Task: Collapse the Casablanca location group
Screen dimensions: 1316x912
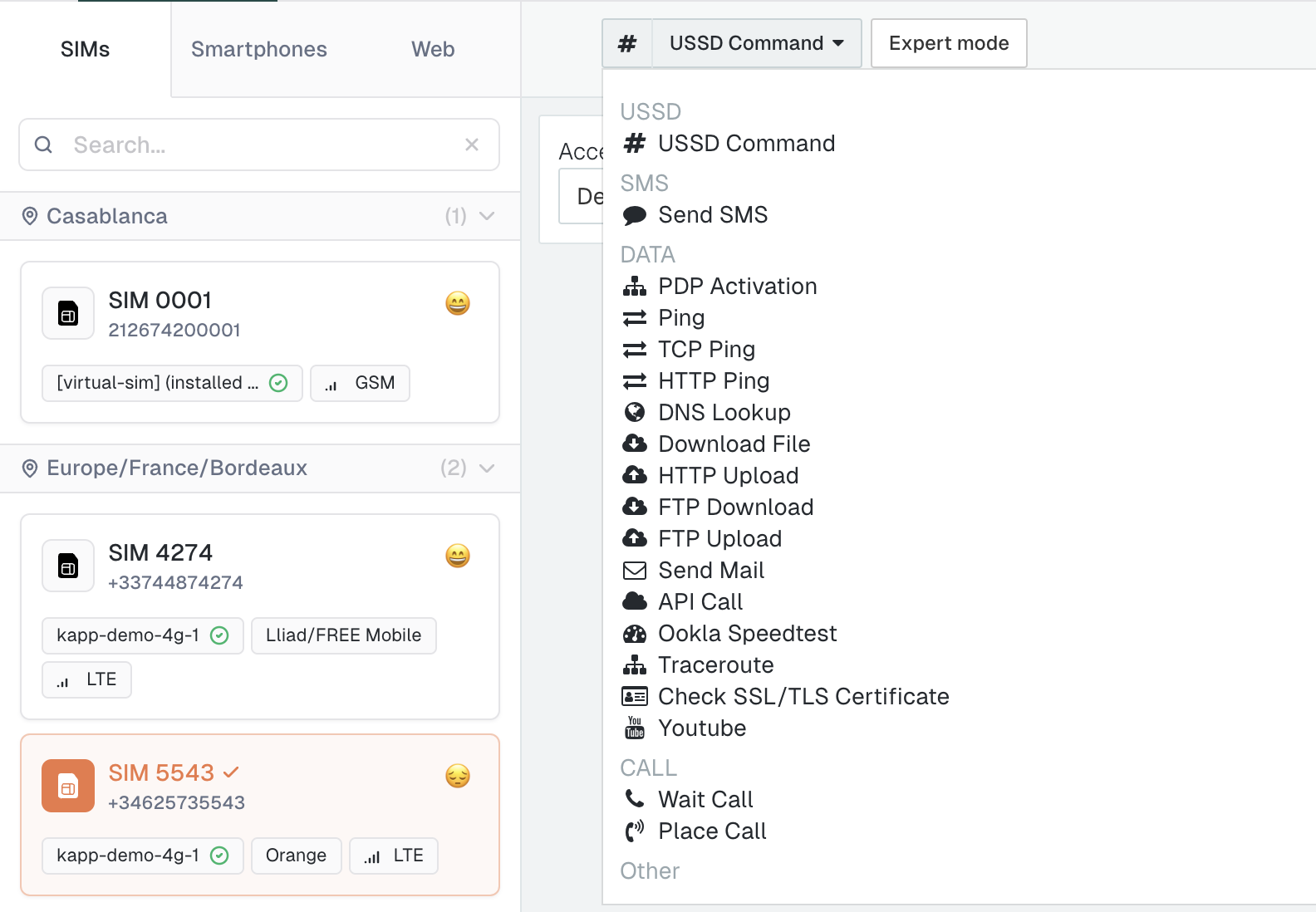Action: tap(488, 216)
